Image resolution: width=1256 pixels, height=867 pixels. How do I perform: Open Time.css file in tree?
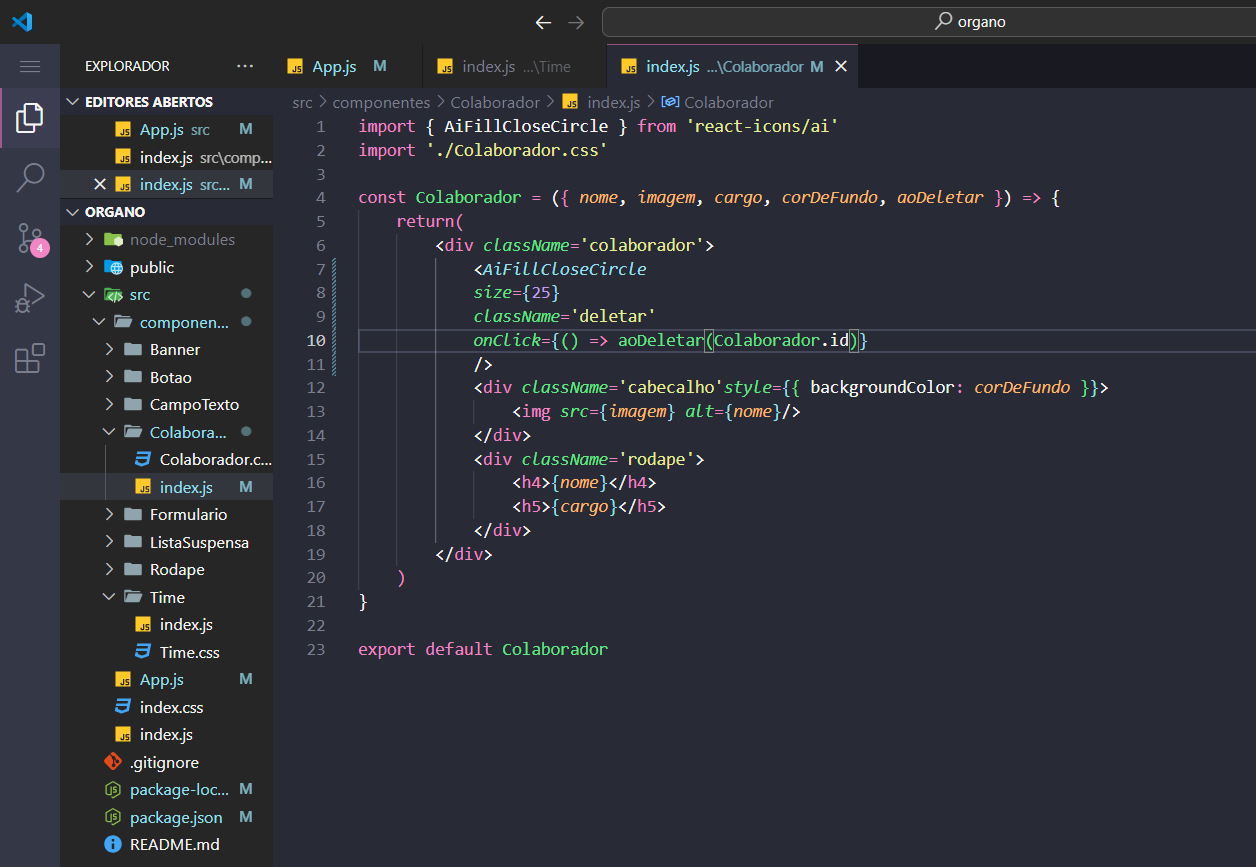coord(166,652)
